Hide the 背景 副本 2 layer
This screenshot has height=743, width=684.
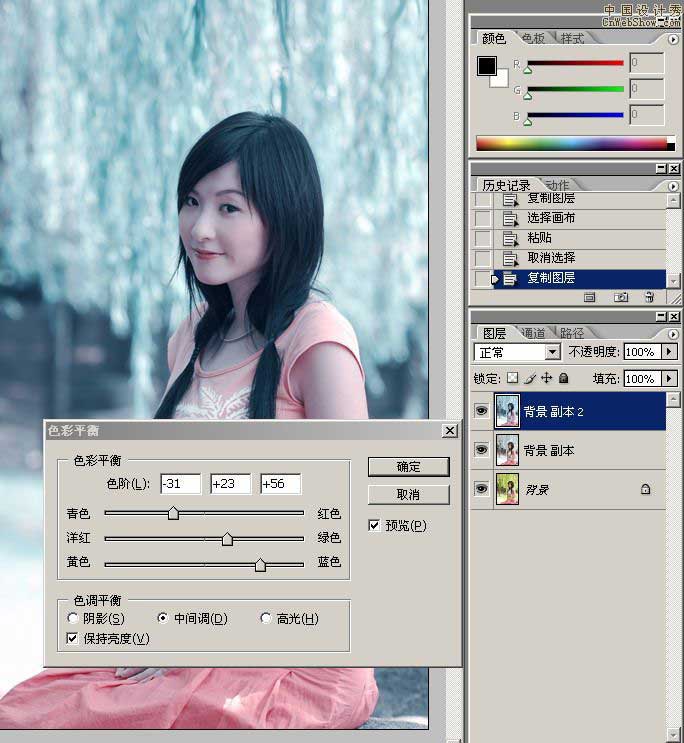coord(480,411)
